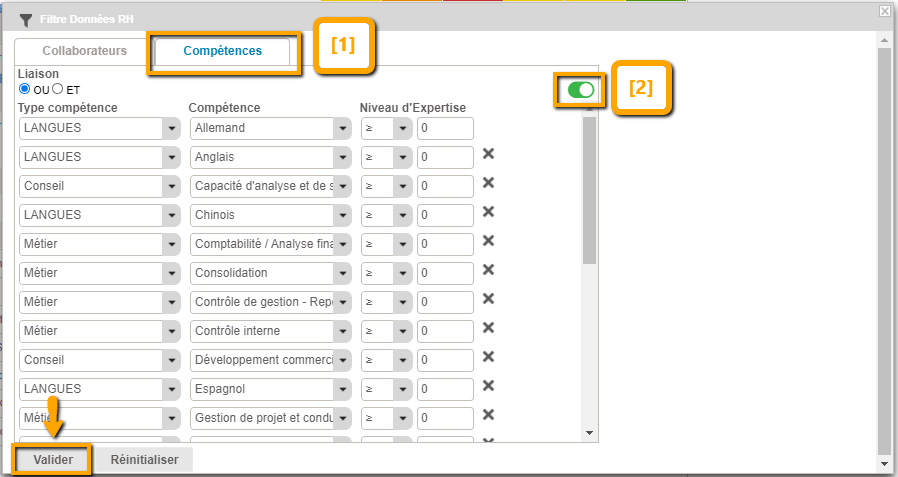The height and width of the screenshot is (477, 898).
Task: Switch to the Collaborateurs tab
Action: 84,51
